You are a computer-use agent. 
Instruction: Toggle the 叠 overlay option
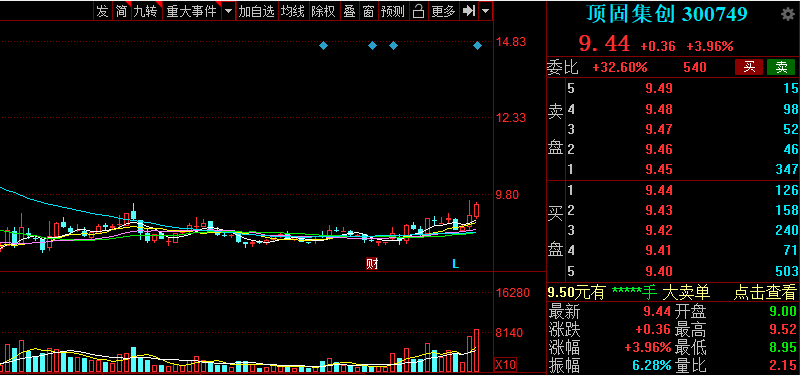point(349,11)
